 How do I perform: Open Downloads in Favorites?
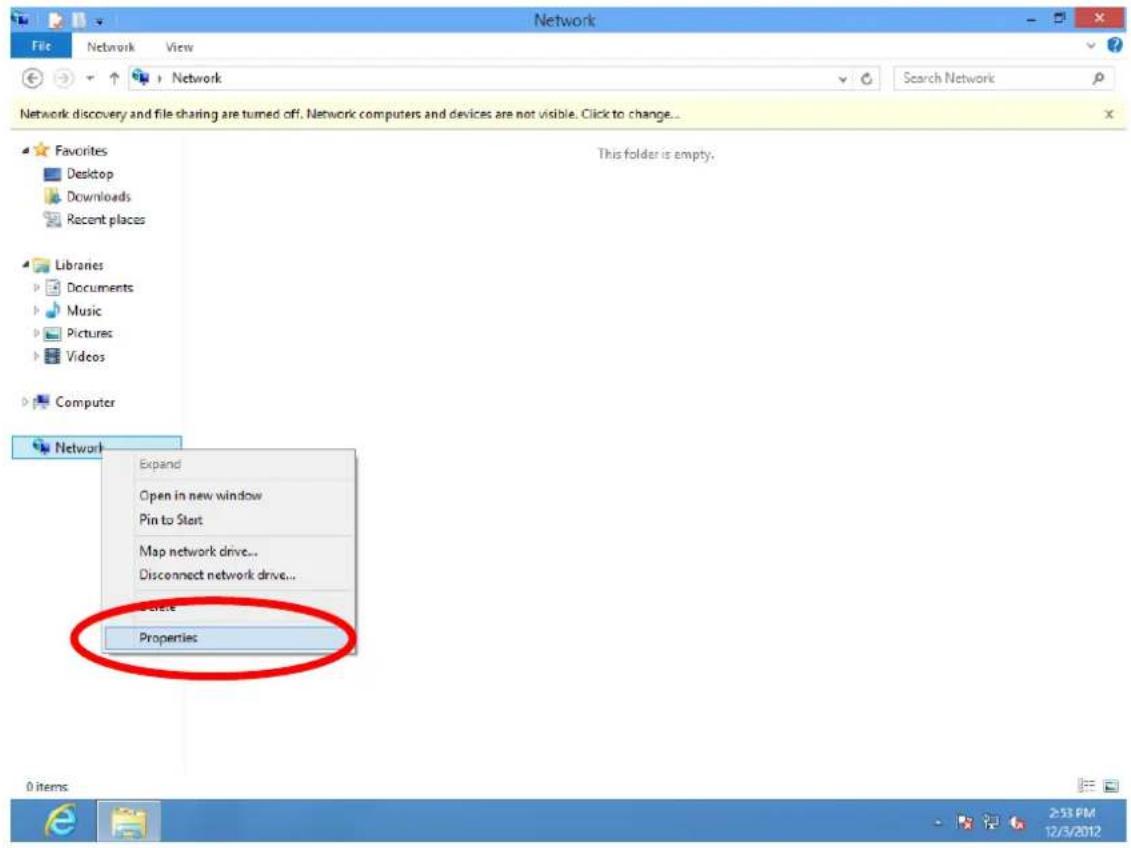click(x=98, y=196)
